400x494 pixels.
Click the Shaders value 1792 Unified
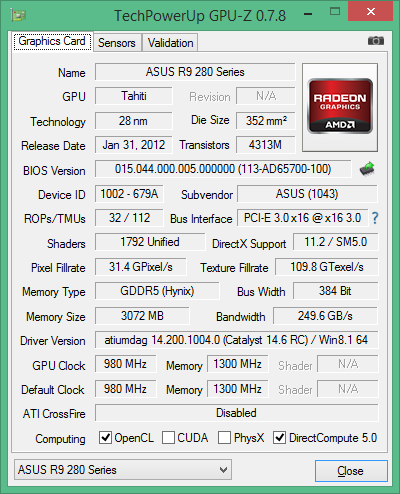(x=150, y=242)
